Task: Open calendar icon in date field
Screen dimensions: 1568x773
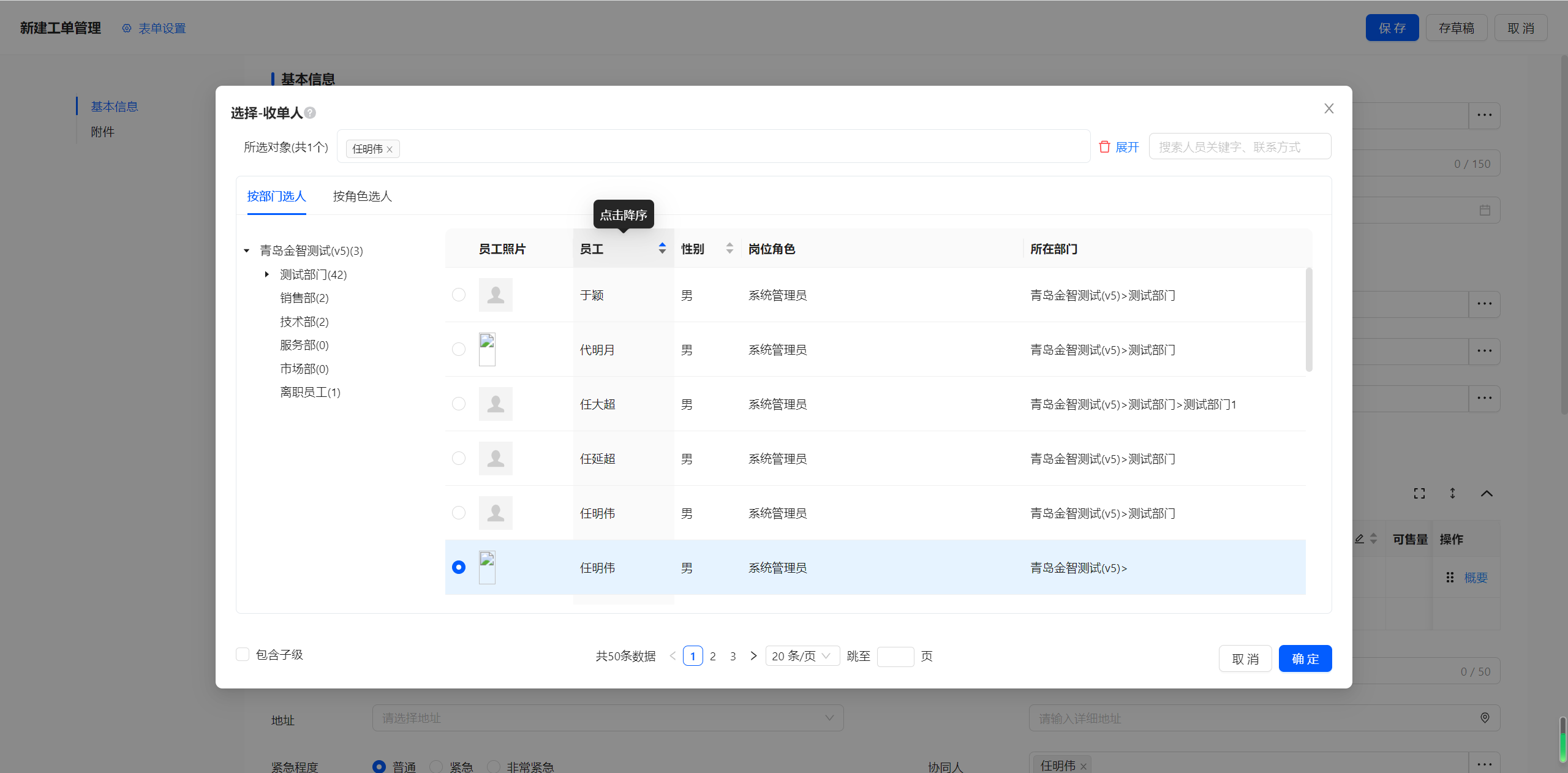Action: 1485,210
